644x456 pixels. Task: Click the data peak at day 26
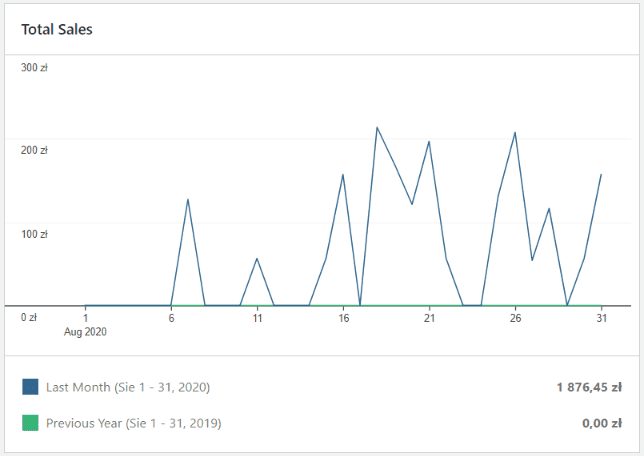tap(515, 132)
